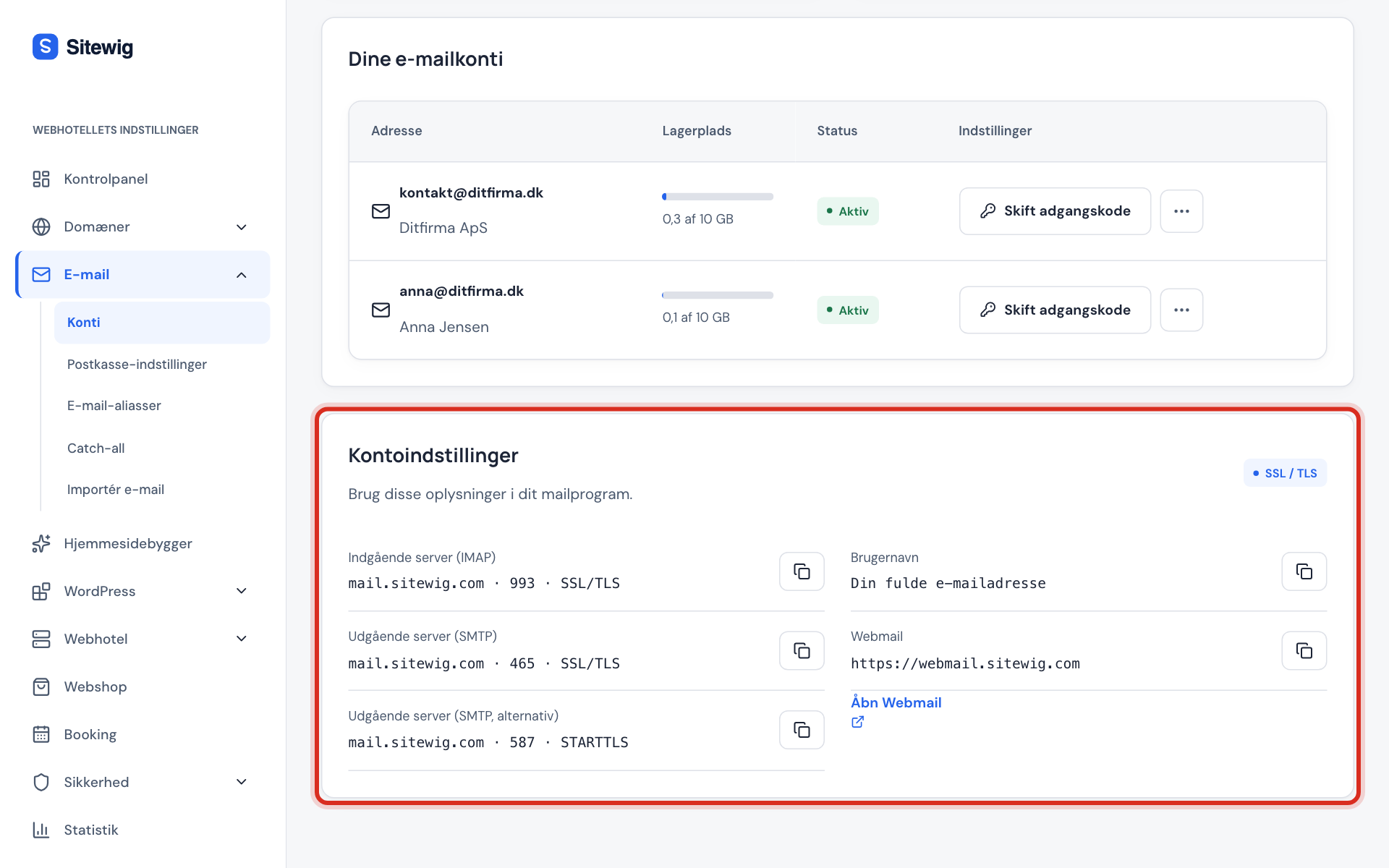Click the Ditfirma ApS account name
1389x868 pixels.
pyautogui.click(x=443, y=228)
